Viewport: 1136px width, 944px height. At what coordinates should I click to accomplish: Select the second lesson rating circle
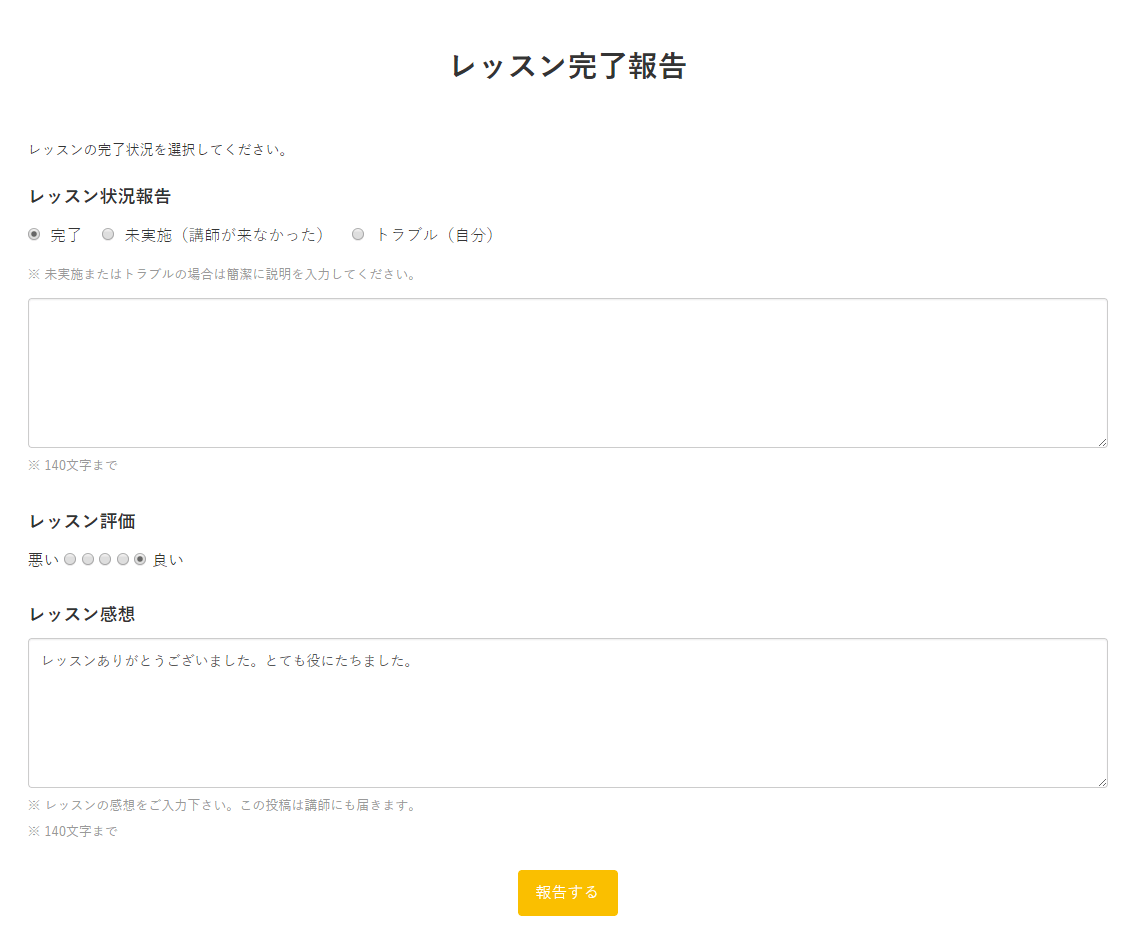(x=87, y=559)
